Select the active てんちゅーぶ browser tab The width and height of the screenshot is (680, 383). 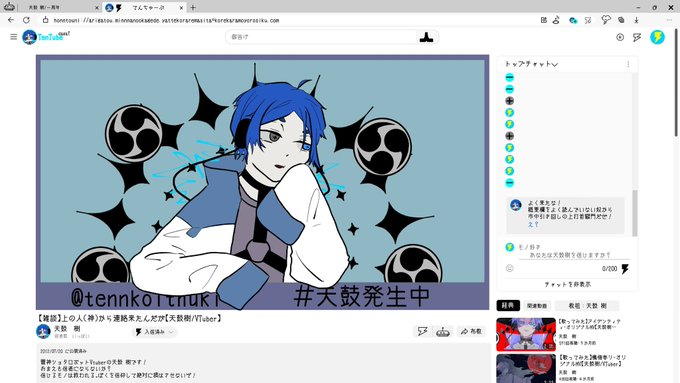click(x=145, y=7)
